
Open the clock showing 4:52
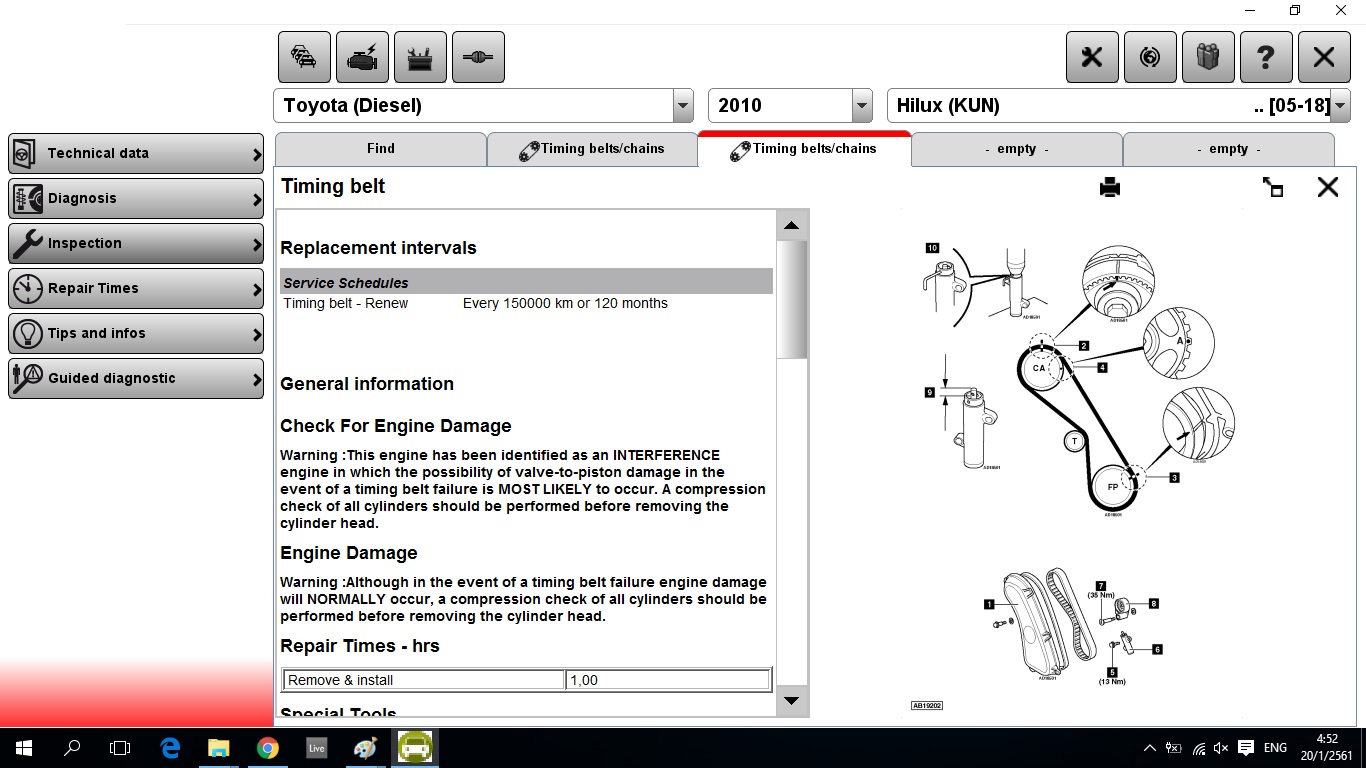coord(1327,748)
